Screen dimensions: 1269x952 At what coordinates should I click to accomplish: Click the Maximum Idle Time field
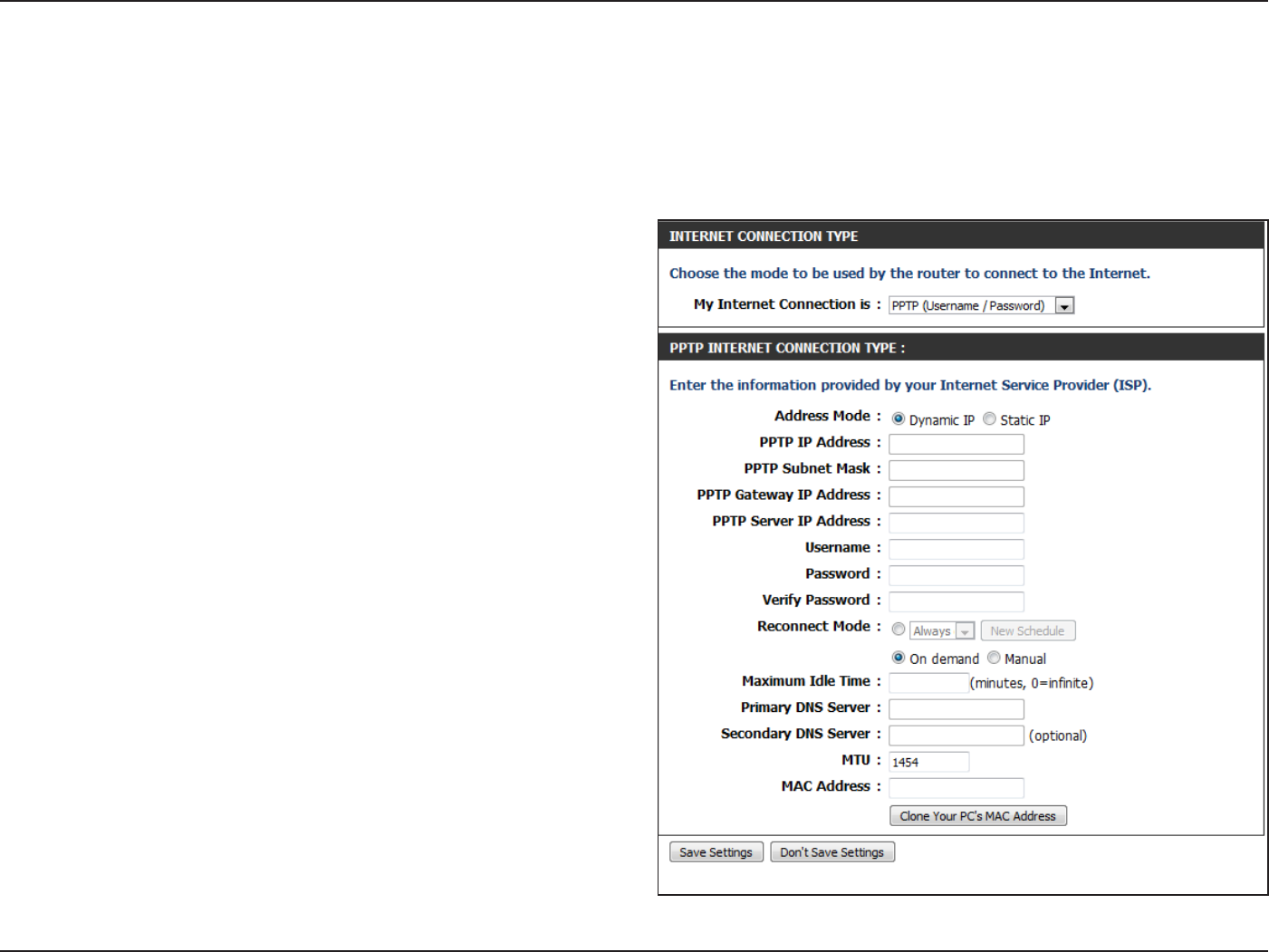coord(929,683)
